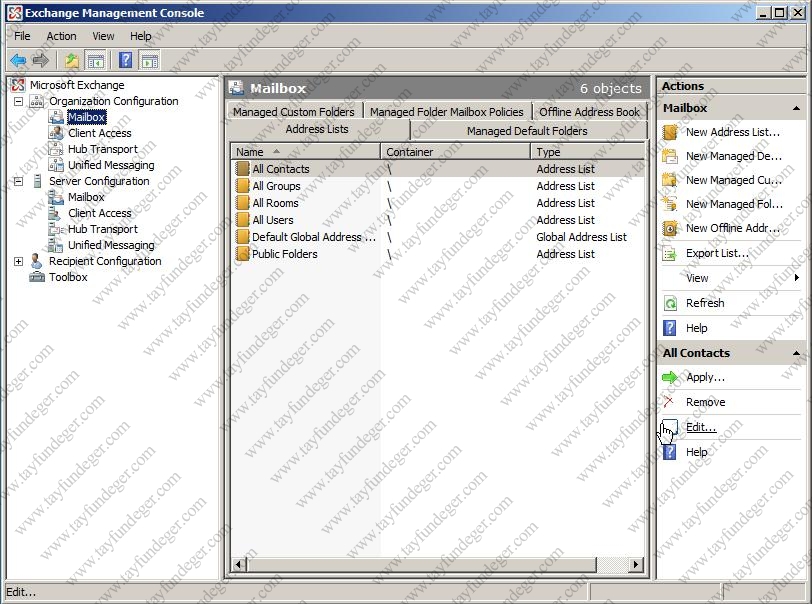Click the Recipient Configuration node icon

coord(36,261)
